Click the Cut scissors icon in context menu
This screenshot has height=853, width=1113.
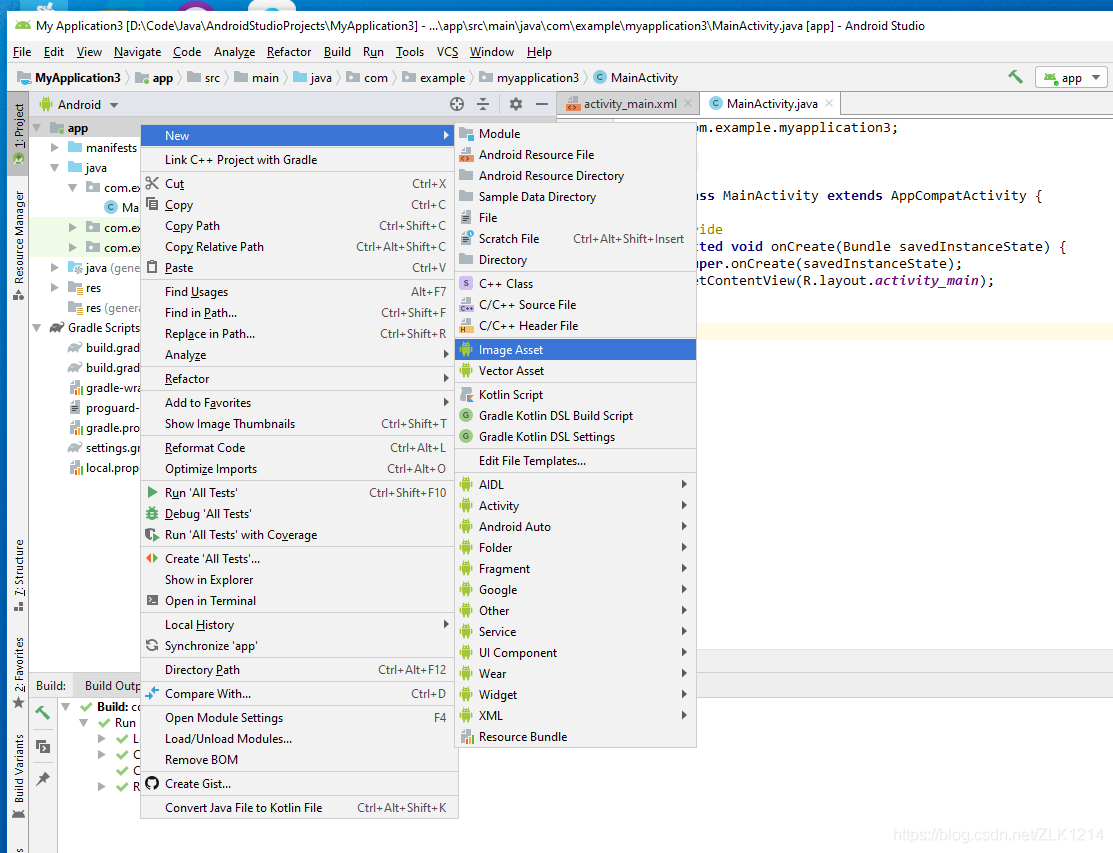(x=152, y=183)
